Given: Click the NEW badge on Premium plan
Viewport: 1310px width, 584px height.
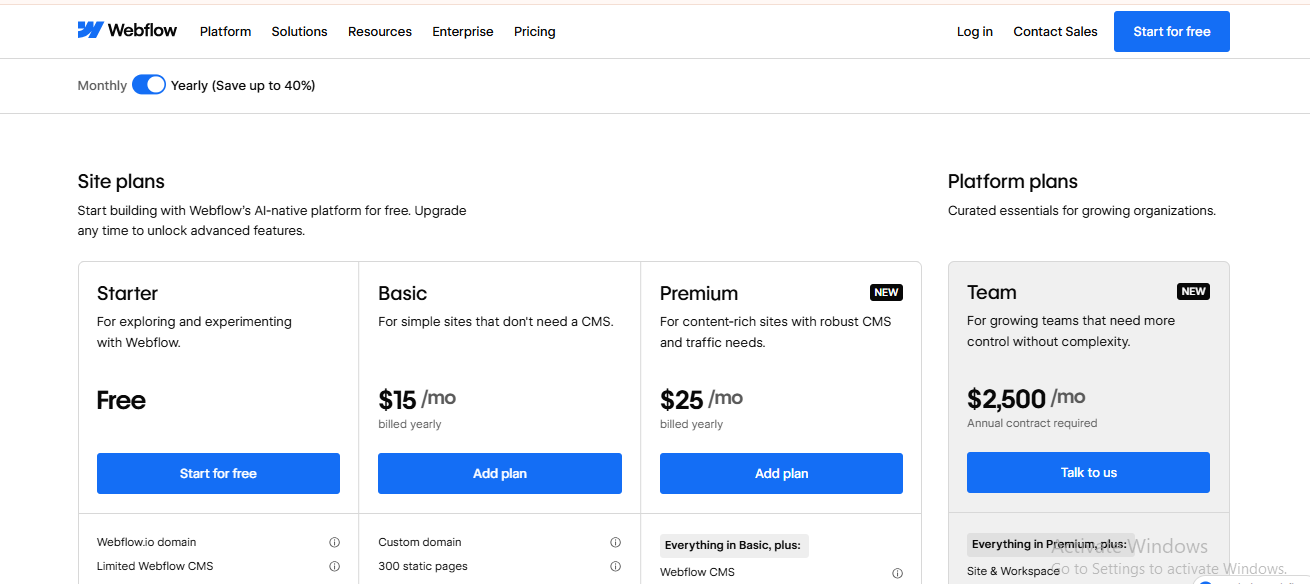Looking at the screenshot, I should (x=886, y=292).
